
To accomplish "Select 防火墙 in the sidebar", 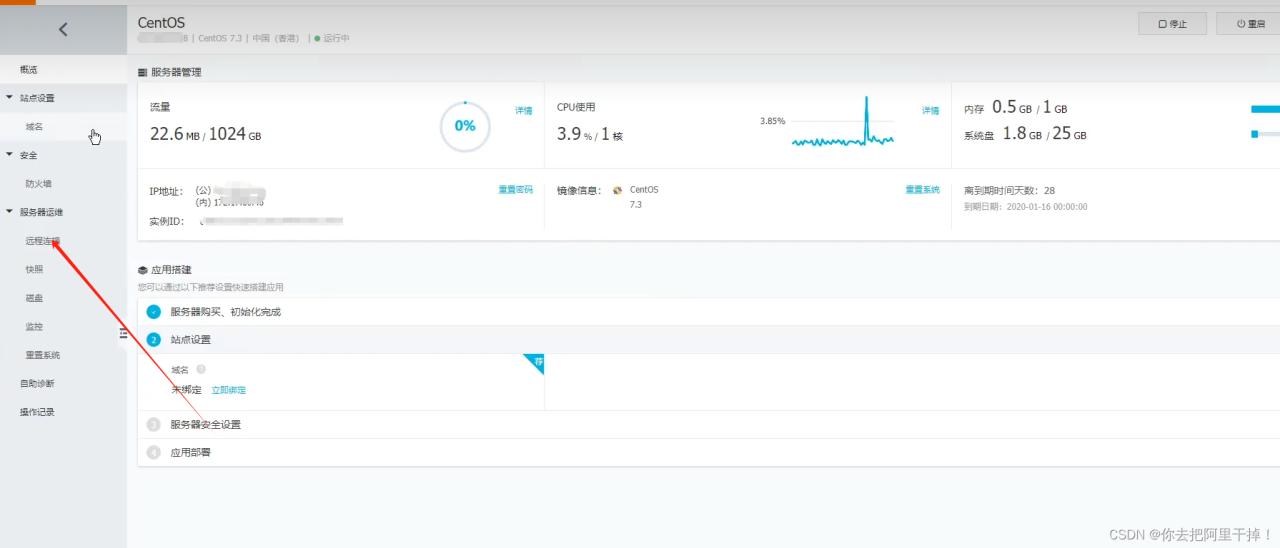I will (x=38, y=184).
